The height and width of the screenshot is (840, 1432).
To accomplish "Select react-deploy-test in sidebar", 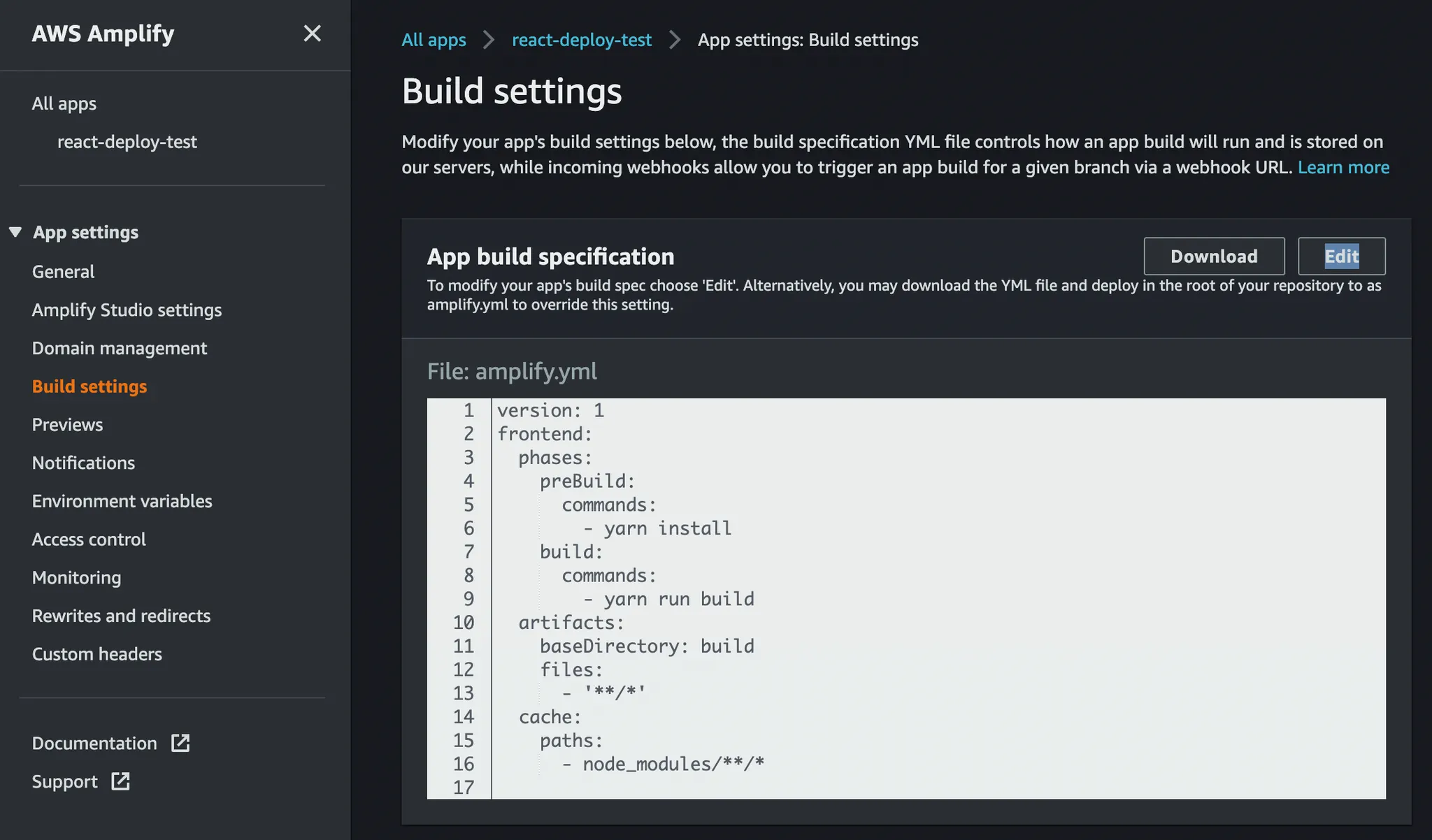I will (127, 142).
